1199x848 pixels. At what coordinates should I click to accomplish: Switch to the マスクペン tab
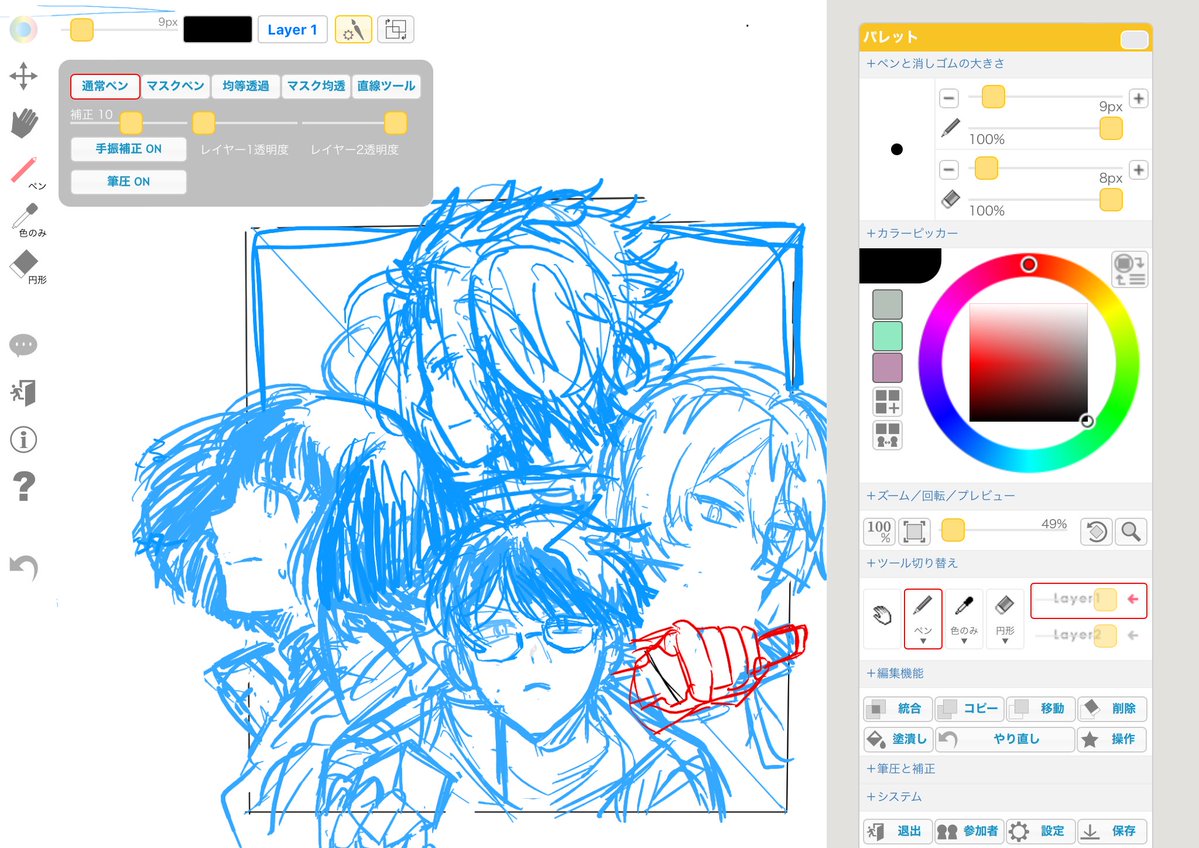[x=174, y=86]
